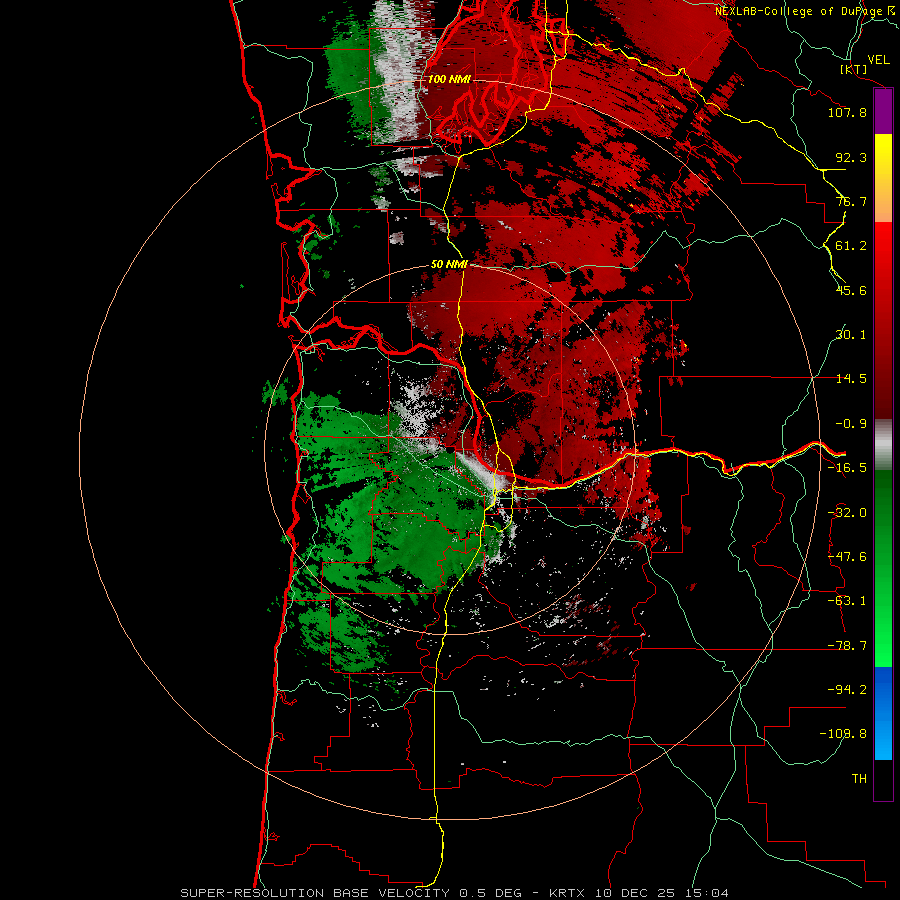Select the -0.9 legend value
900x900 pixels.
tap(851, 424)
